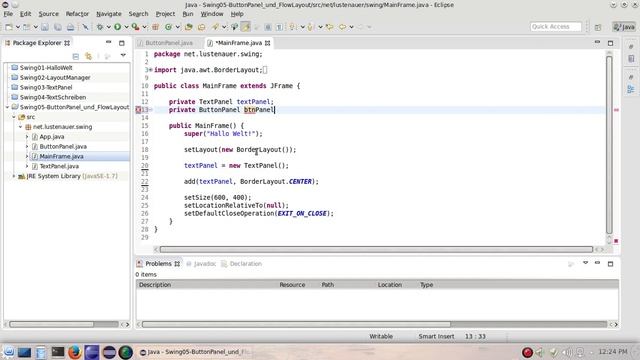Image resolution: width=640 pixels, height=360 pixels.
Task: Open the File menu
Action: [8, 14]
